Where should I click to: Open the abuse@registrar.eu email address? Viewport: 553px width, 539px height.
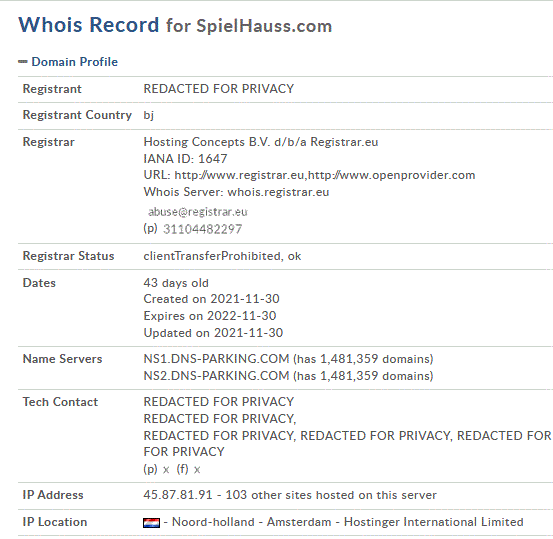[198, 212]
